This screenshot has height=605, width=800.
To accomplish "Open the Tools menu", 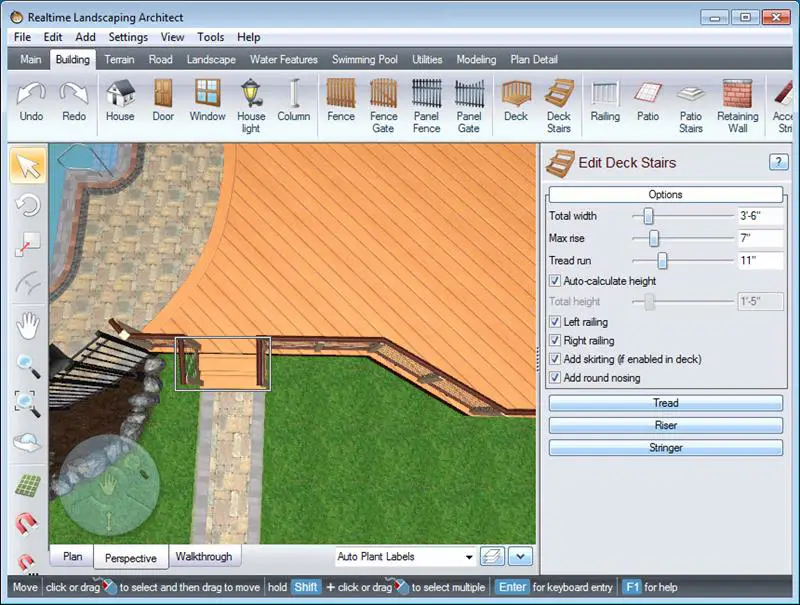I will (x=211, y=37).
